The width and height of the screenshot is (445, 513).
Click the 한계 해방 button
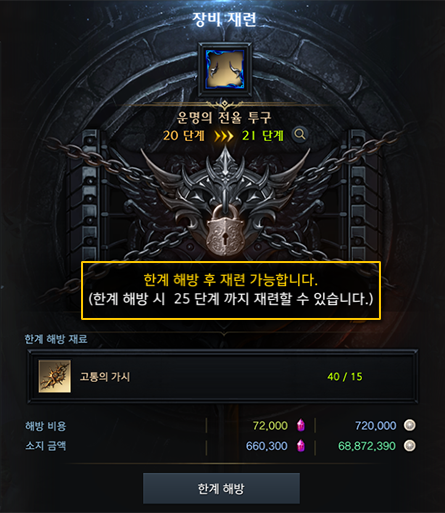(x=221, y=488)
